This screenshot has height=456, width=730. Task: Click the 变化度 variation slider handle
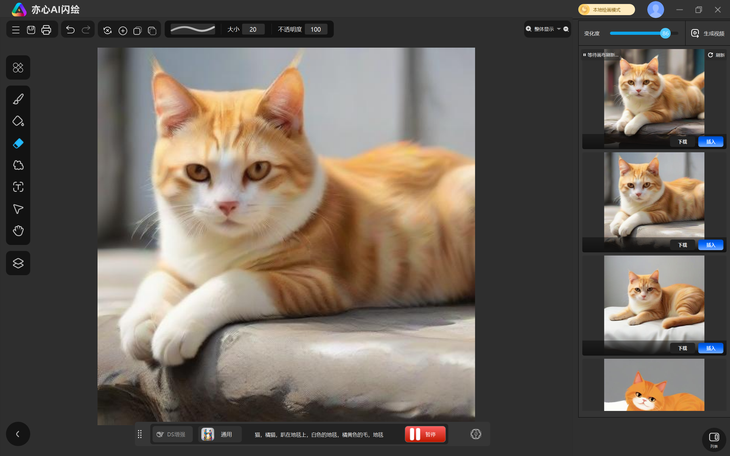[x=665, y=33]
